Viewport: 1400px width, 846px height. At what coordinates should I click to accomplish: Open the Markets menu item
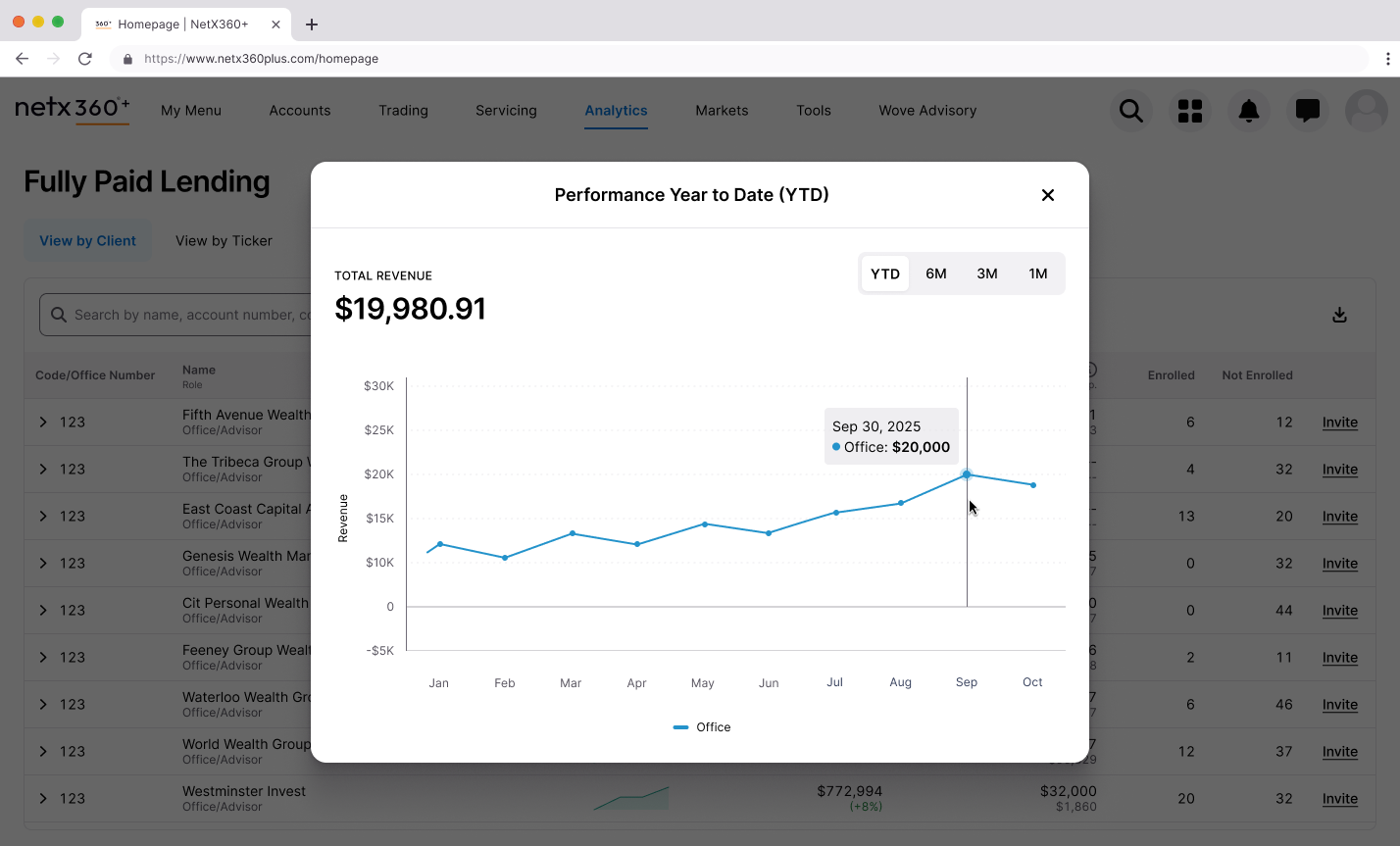[x=722, y=111]
